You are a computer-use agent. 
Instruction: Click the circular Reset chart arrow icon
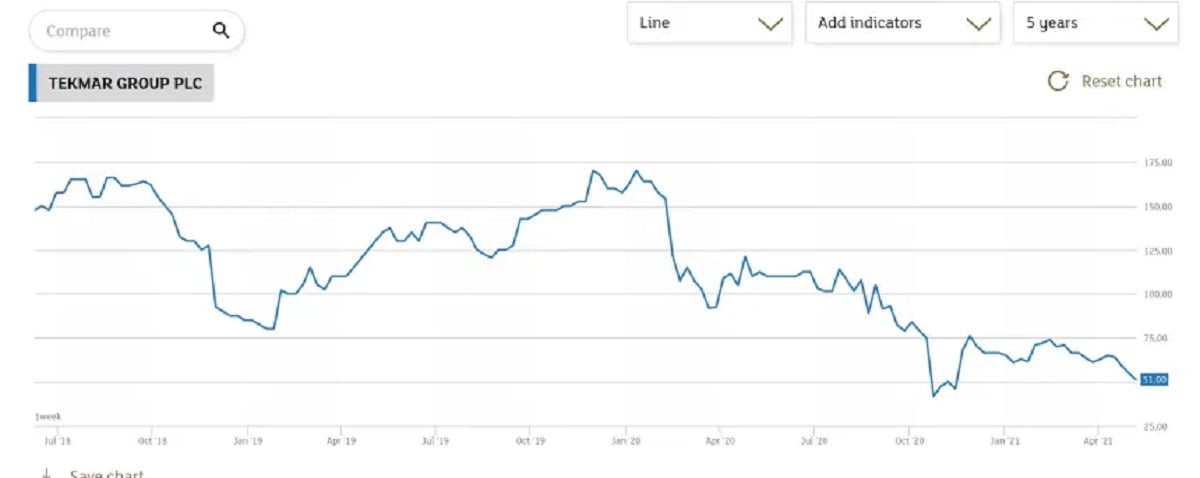pyautogui.click(x=1057, y=81)
